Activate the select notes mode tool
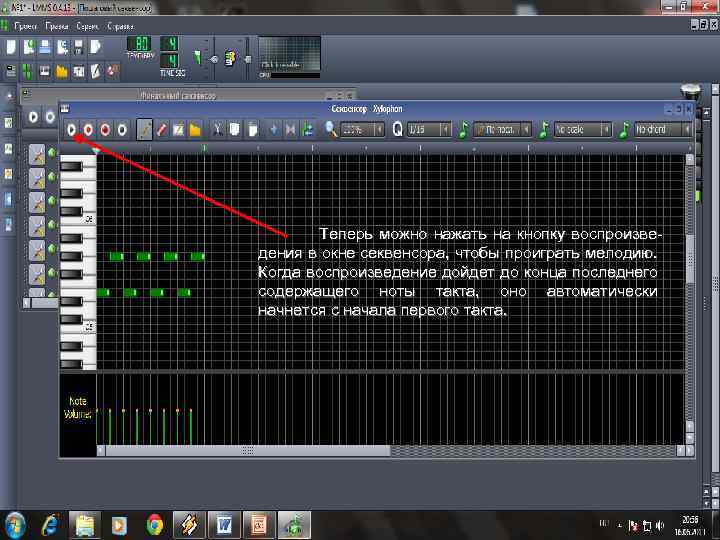Viewport: 720px width, 540px height. click(178, 130)
